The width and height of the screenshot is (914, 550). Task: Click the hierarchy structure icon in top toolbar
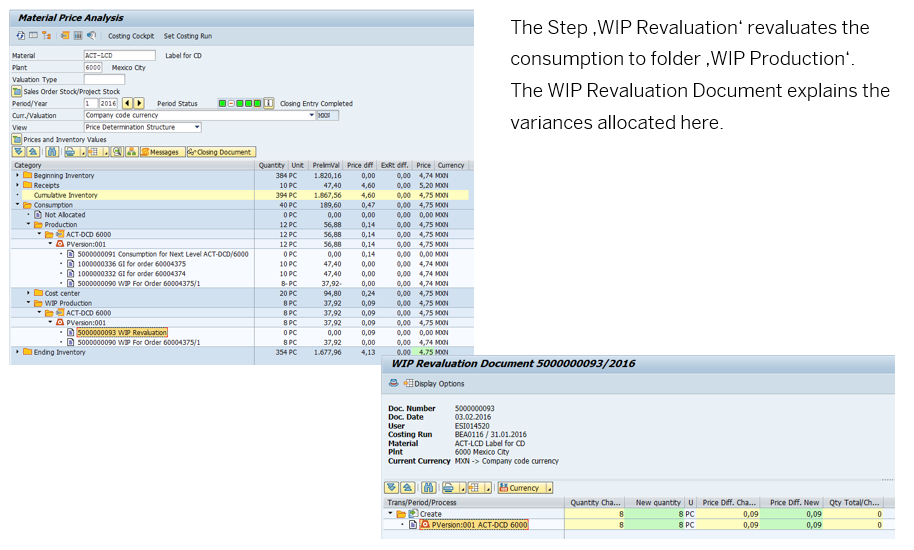[x=47, y=36]
